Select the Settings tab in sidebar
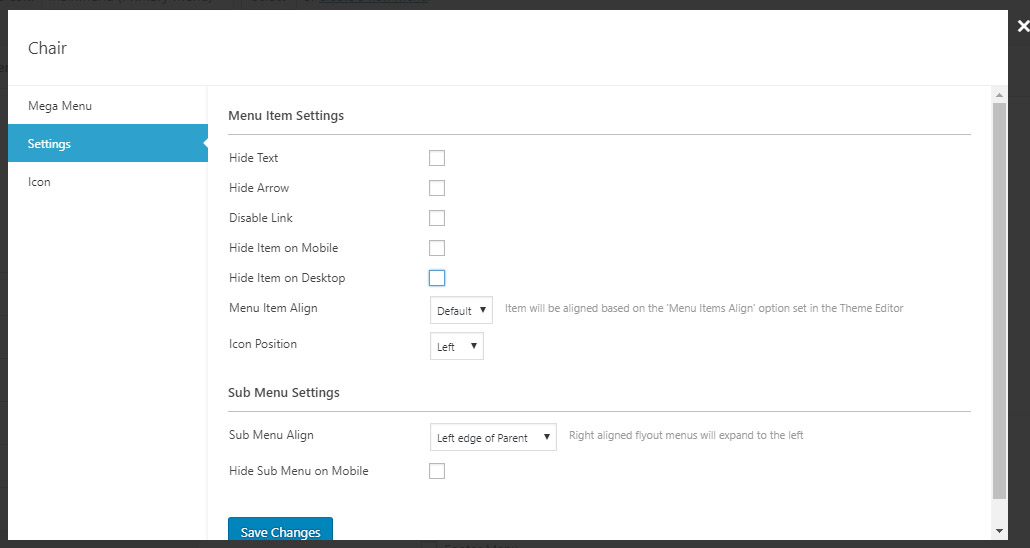1030x548 pixels. [50, 144]
